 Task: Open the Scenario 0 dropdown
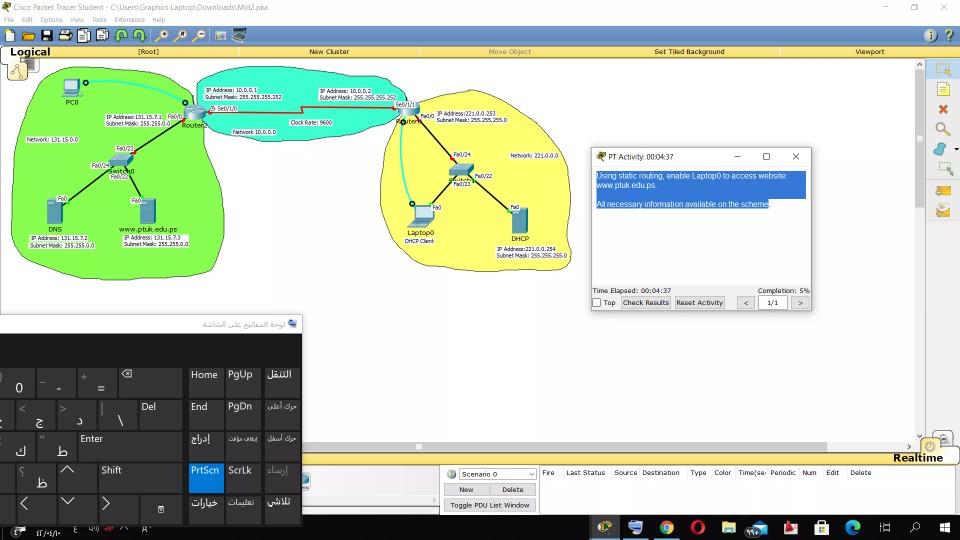click(x=497, y=474)
